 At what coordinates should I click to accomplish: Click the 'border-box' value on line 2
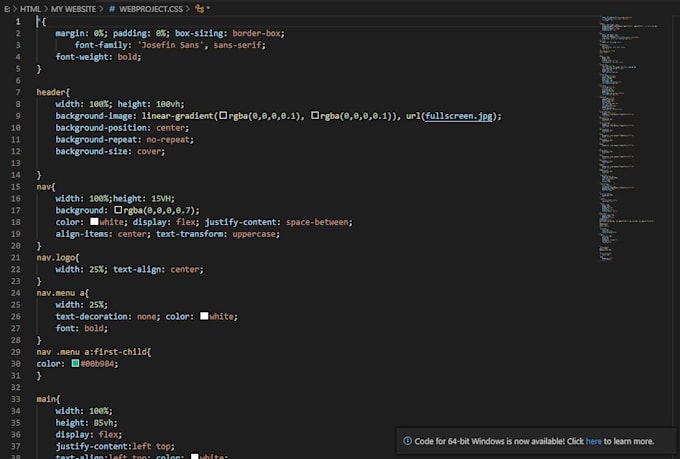(x=256, y=33)
